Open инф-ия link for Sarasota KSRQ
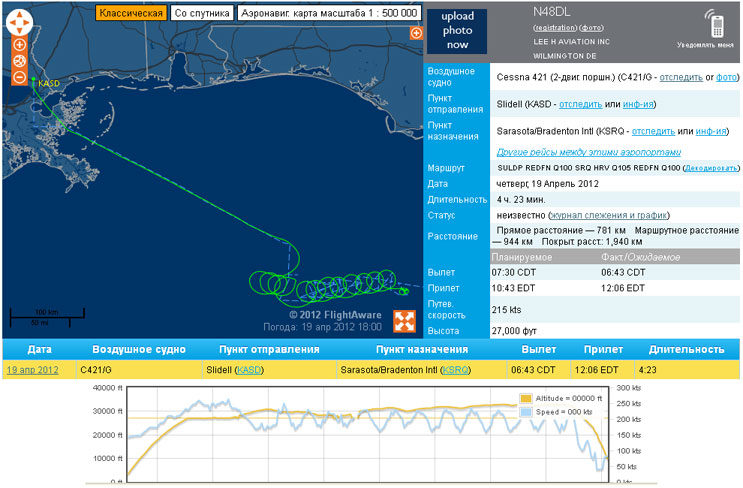 coord(711,131)
